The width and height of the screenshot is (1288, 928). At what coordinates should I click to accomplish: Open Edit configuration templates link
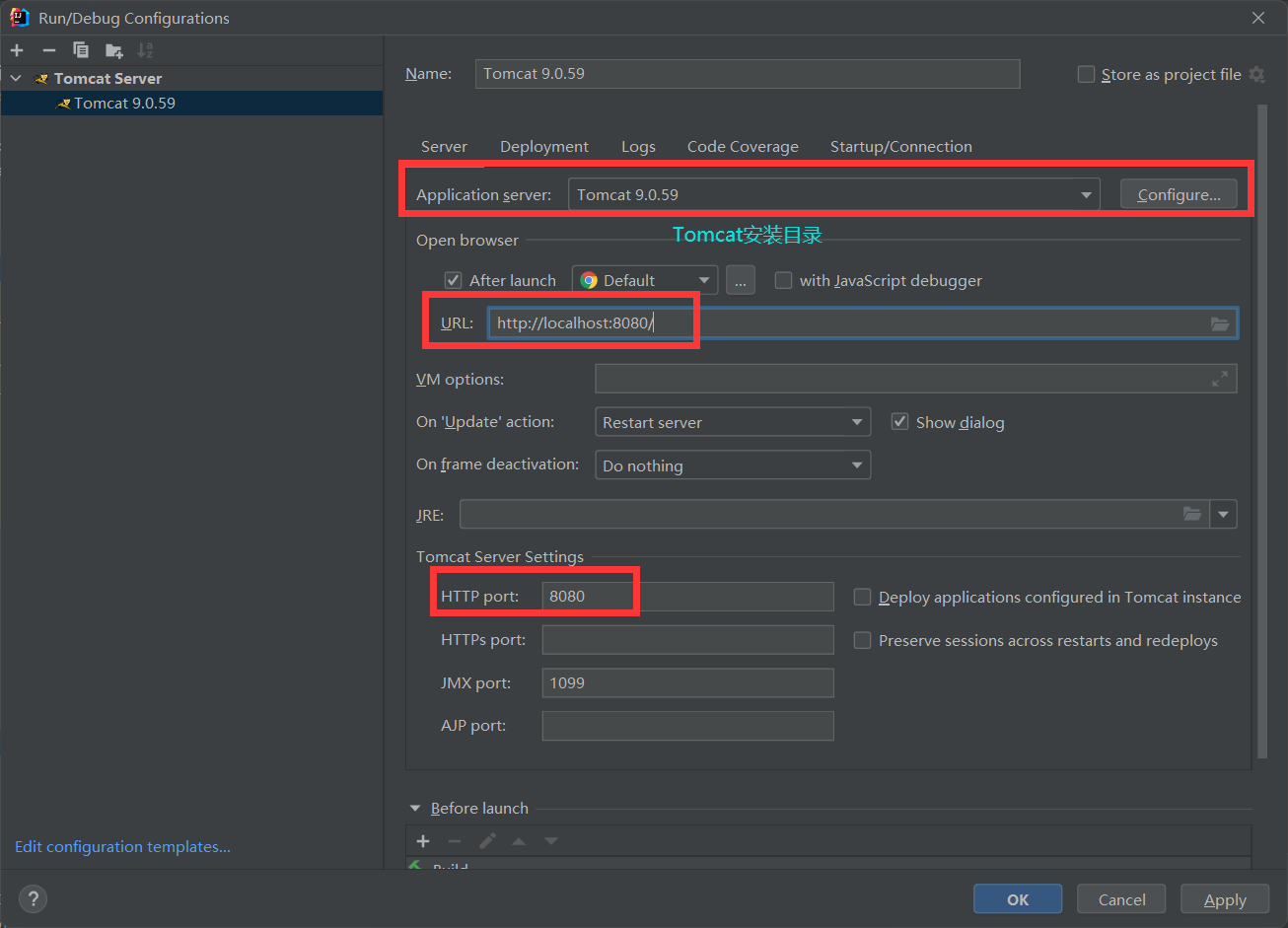pyautogui.click(x=122, y=846)
